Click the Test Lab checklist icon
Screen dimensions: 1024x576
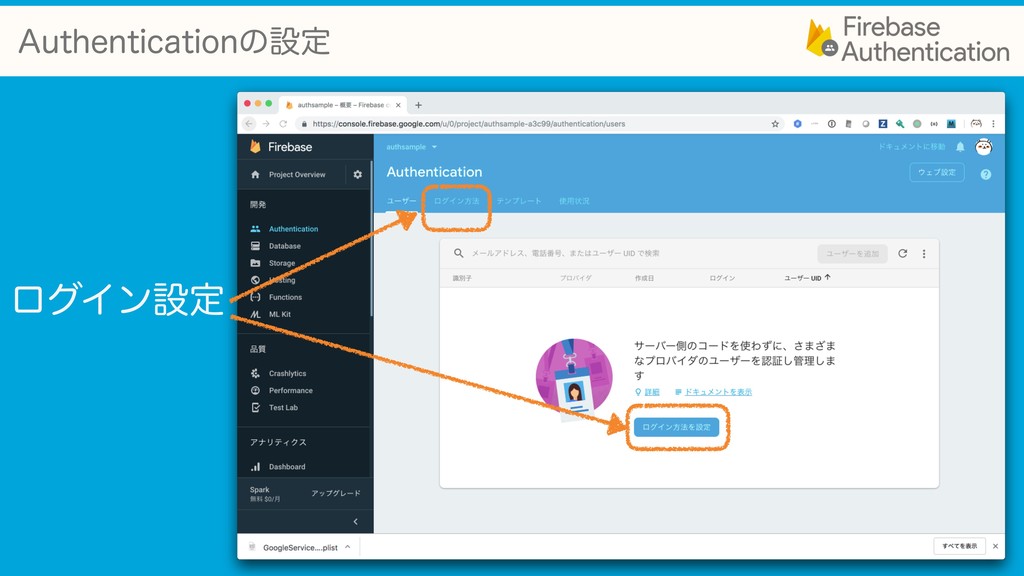255,408
